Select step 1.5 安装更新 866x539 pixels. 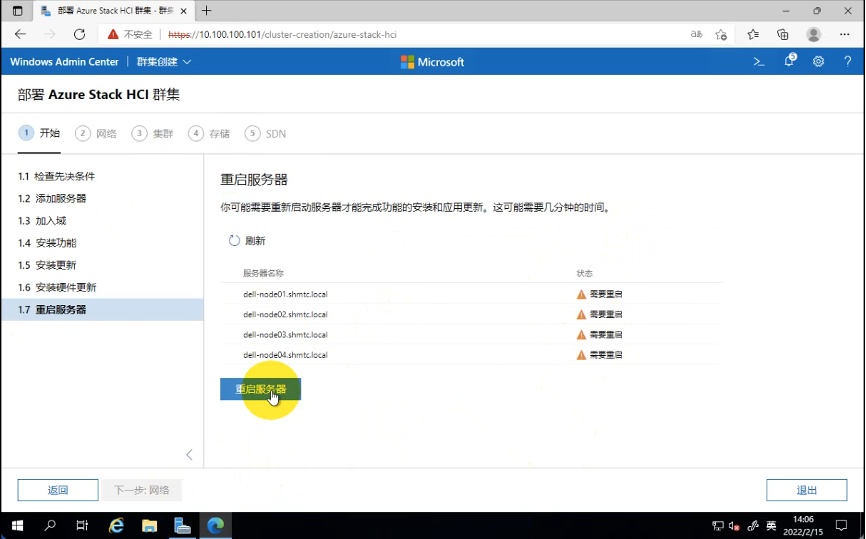103,265
